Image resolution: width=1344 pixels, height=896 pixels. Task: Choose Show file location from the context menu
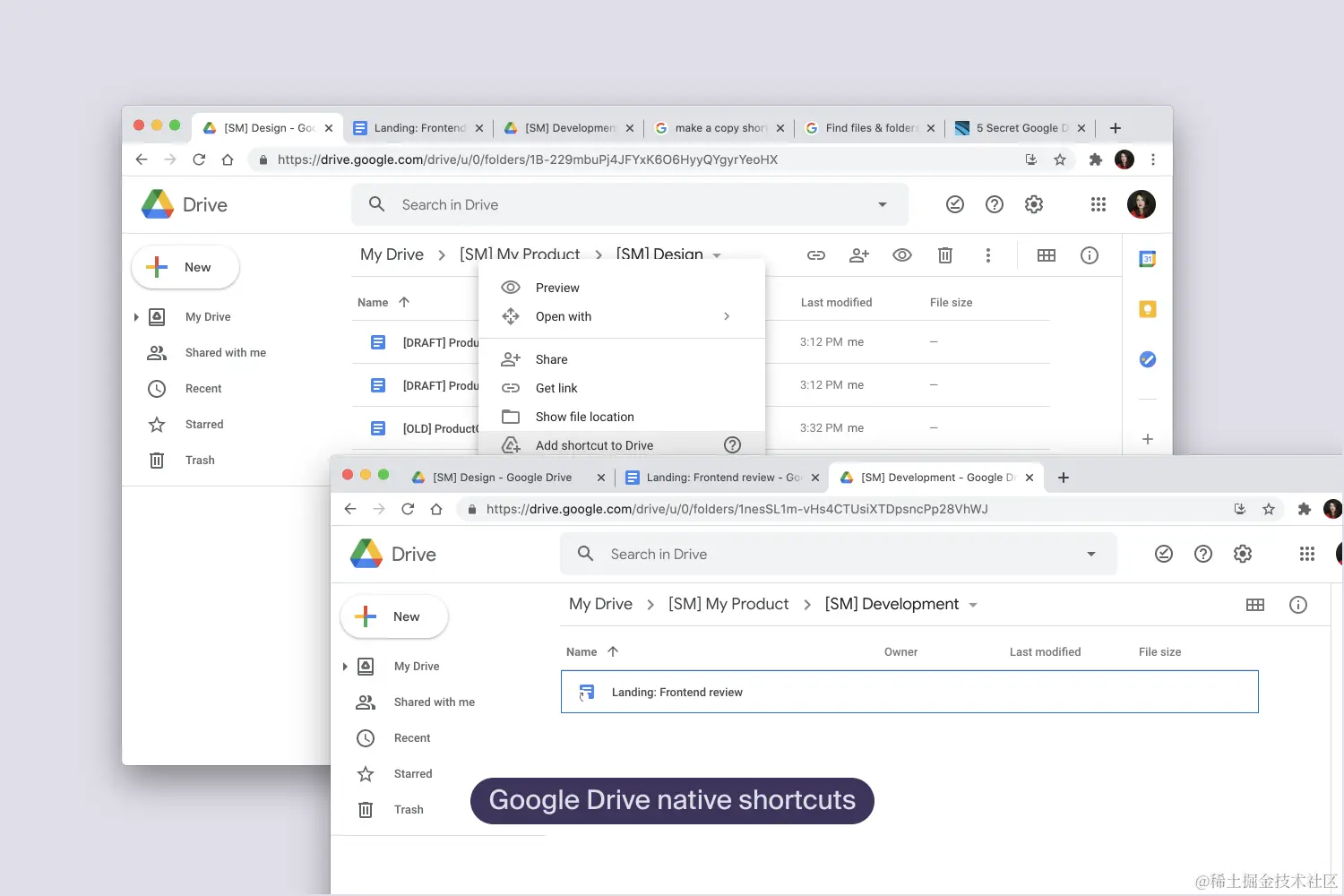[622, 417]
